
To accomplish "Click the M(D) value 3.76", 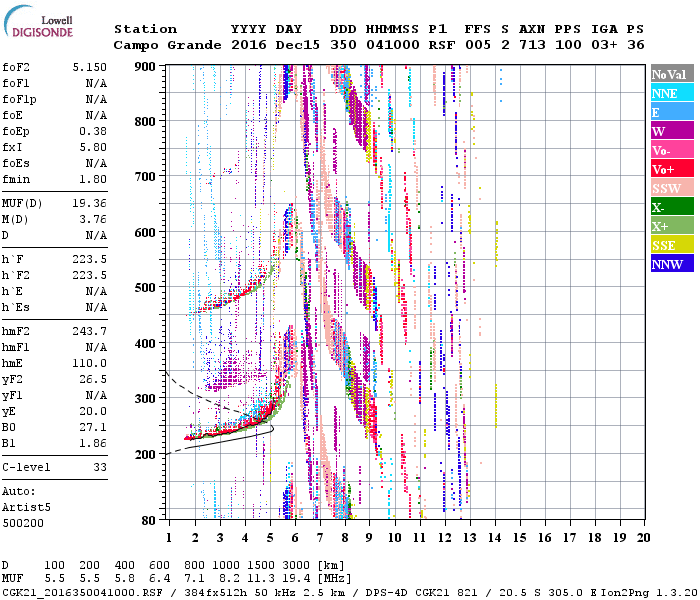I will [93, 220].
